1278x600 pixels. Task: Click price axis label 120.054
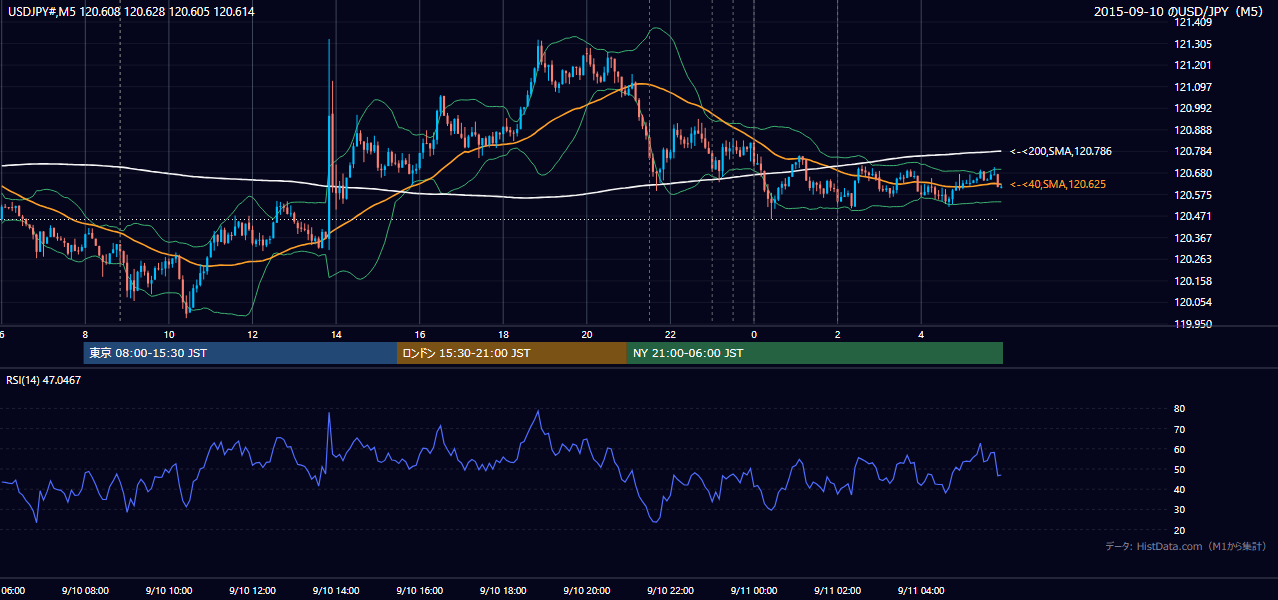tap(1195, 302)
